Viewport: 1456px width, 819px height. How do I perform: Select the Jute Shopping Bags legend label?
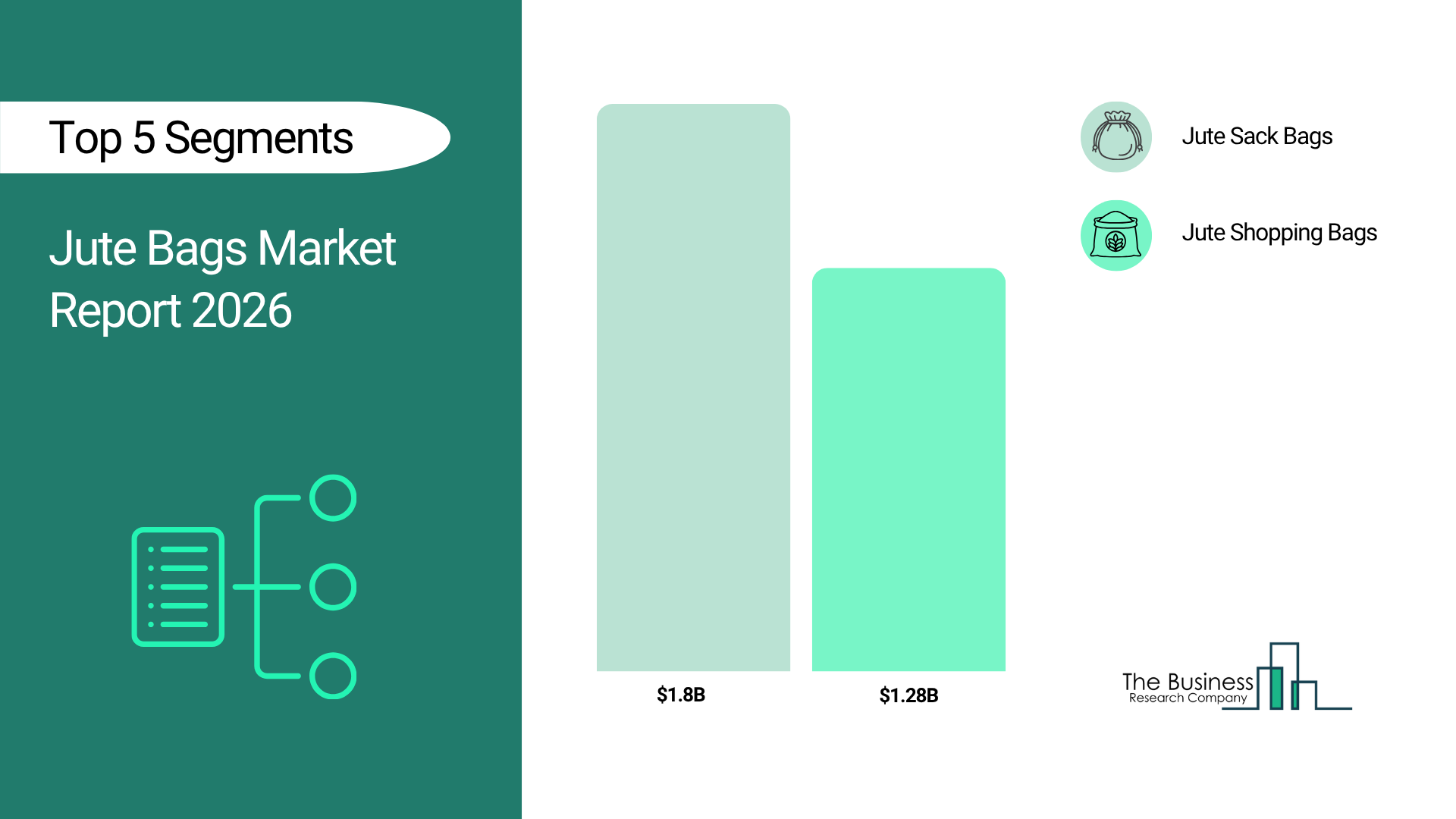coord(1279,233)
